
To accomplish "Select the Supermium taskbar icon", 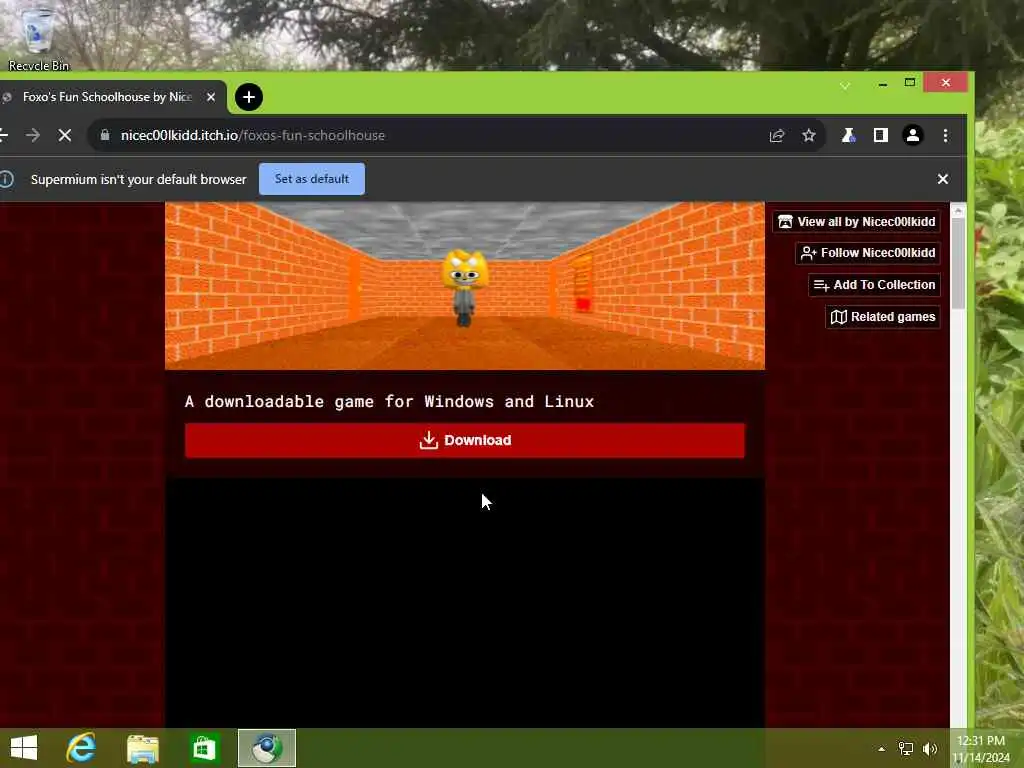I will (266, 748).
